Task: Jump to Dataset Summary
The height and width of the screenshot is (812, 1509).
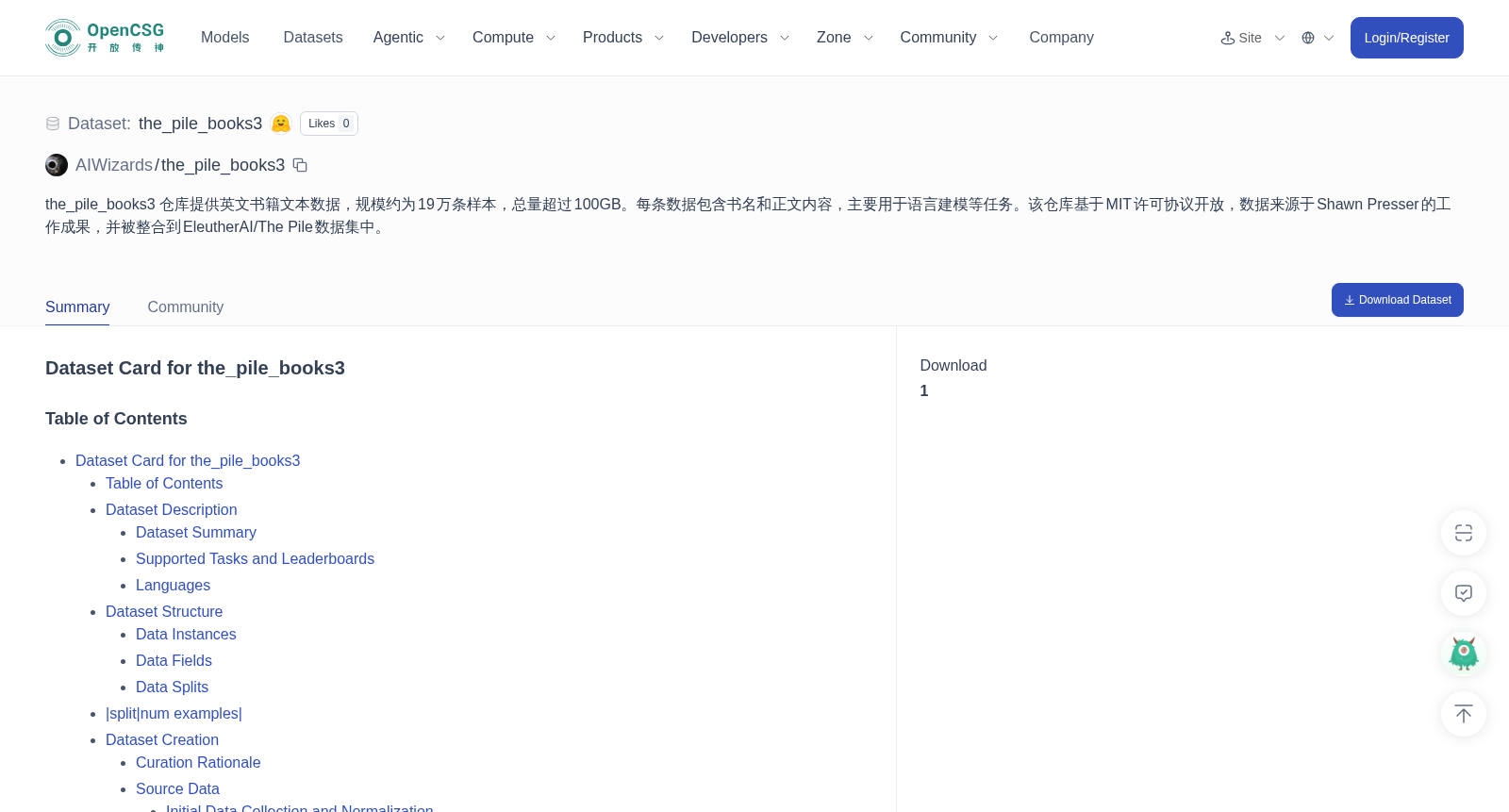Action: click(196, 532)
